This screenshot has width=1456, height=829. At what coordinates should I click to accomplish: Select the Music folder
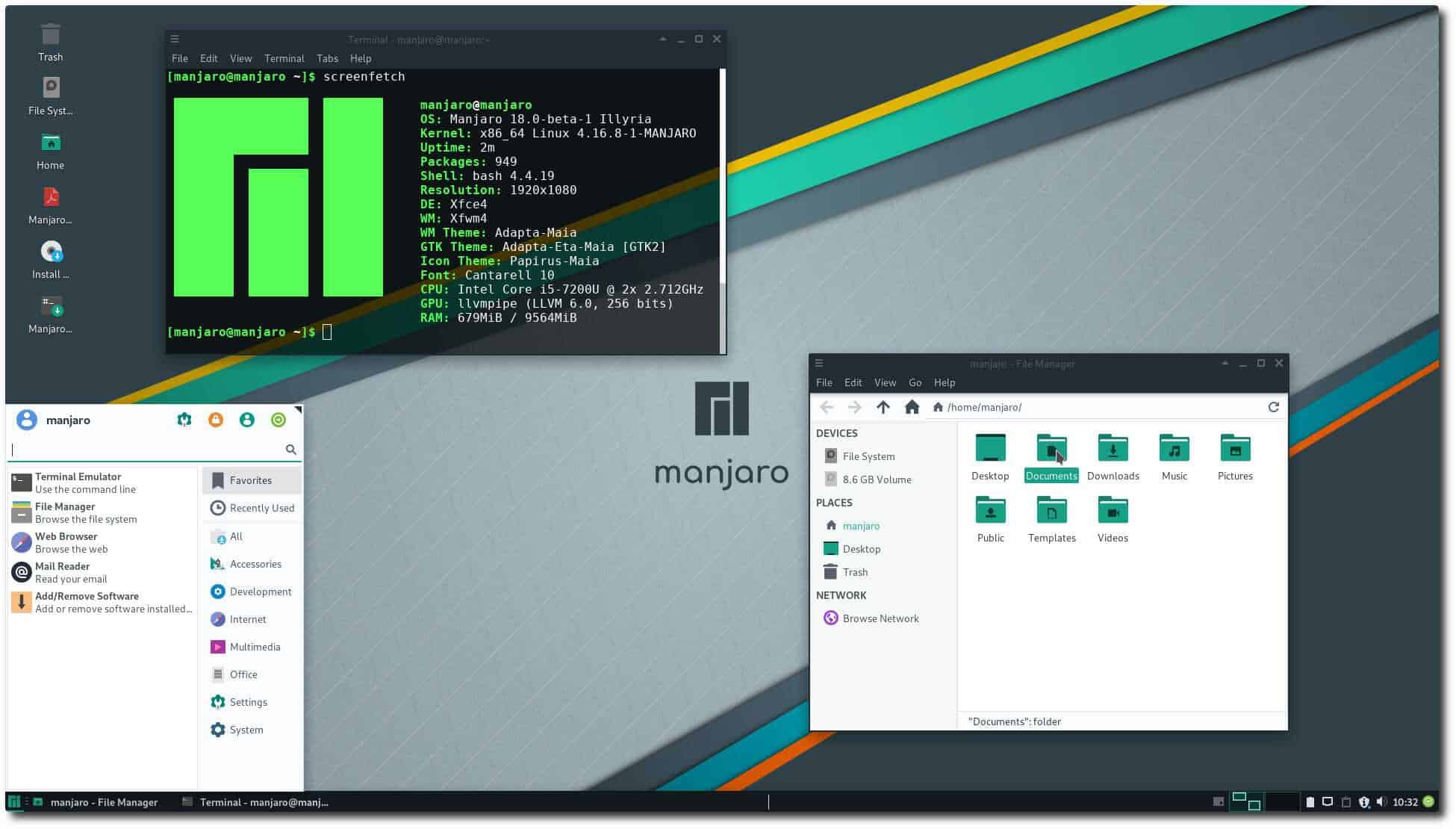(1175, 457)
